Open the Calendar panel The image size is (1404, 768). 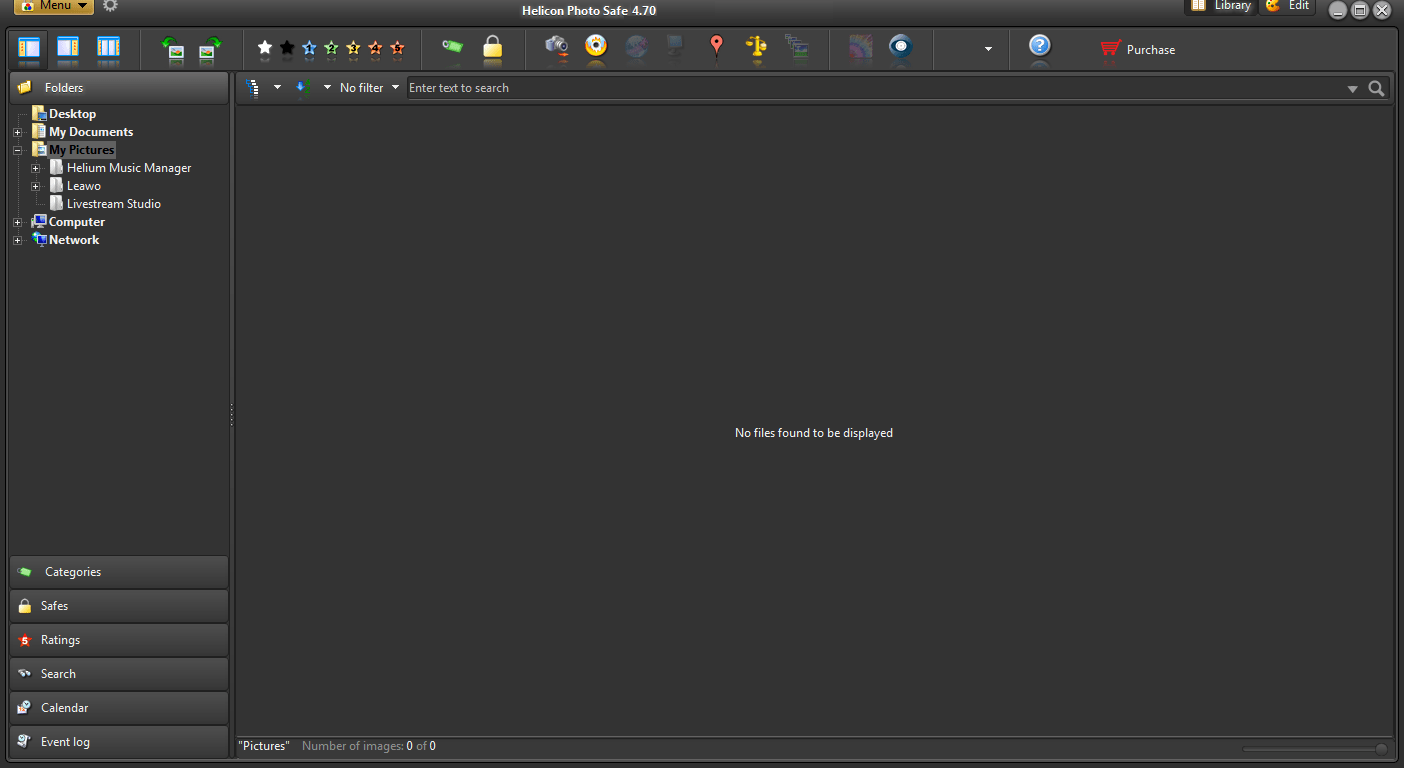coord(119,708)
